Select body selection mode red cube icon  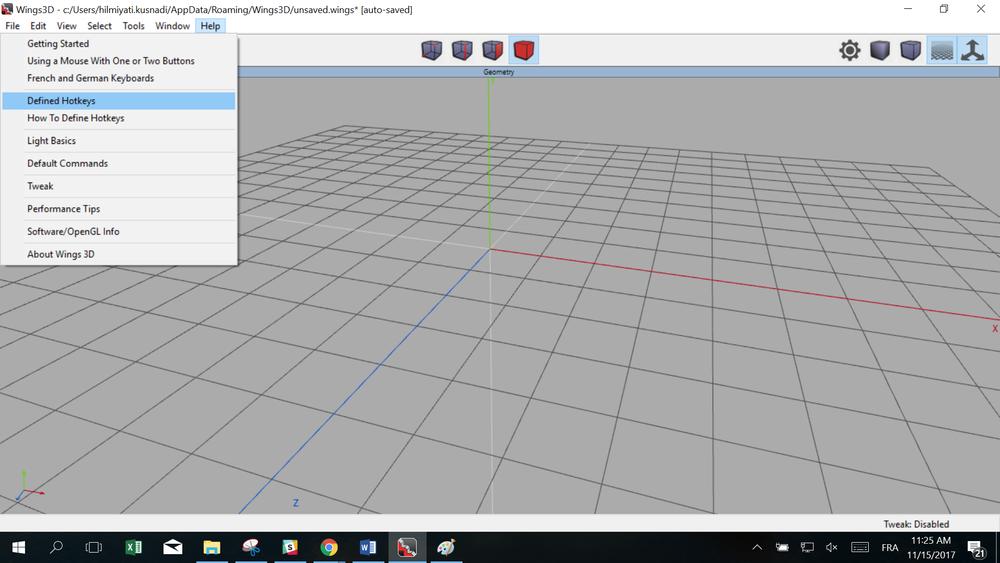click(x=524, y=50)
